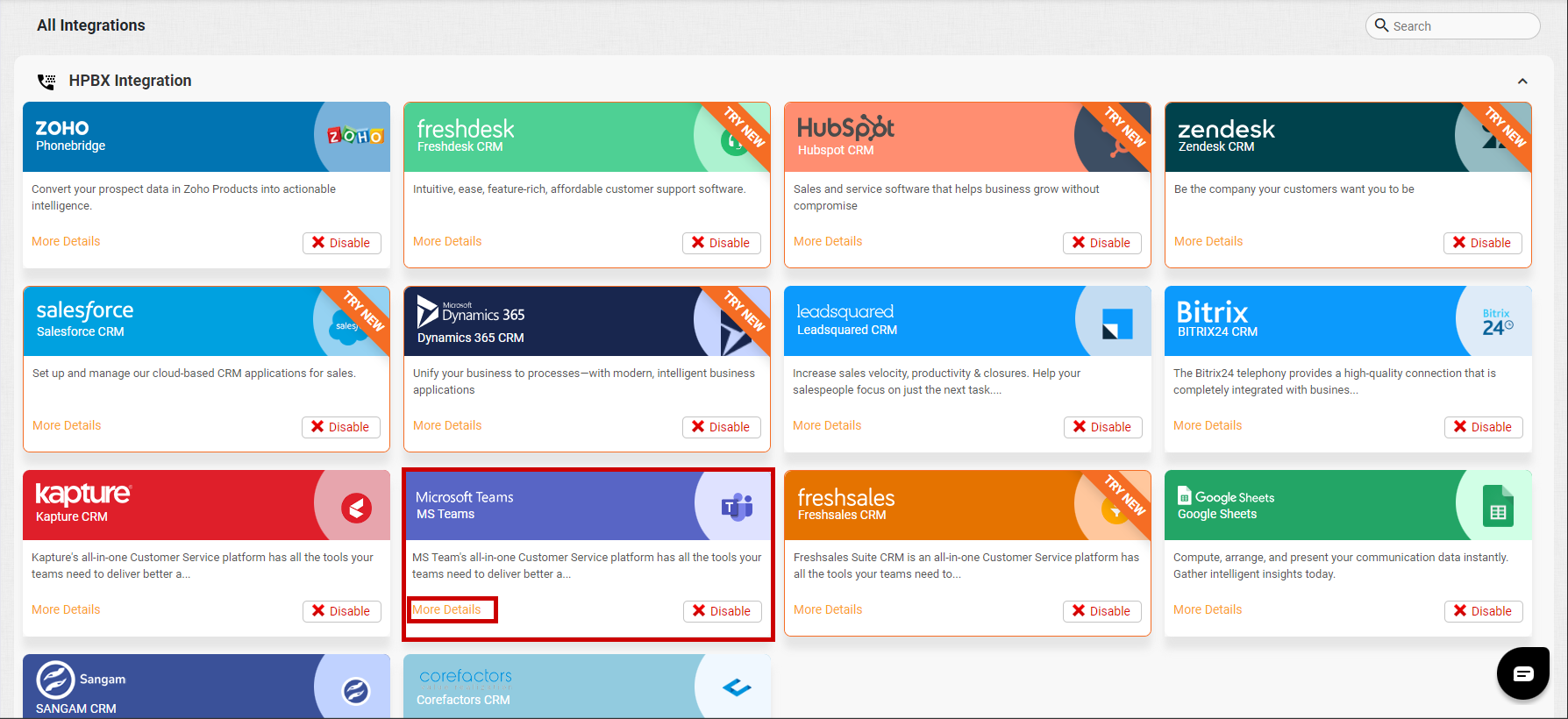Disable the Google Sheets integration
1568x719 pixels.
[1484, 611]
